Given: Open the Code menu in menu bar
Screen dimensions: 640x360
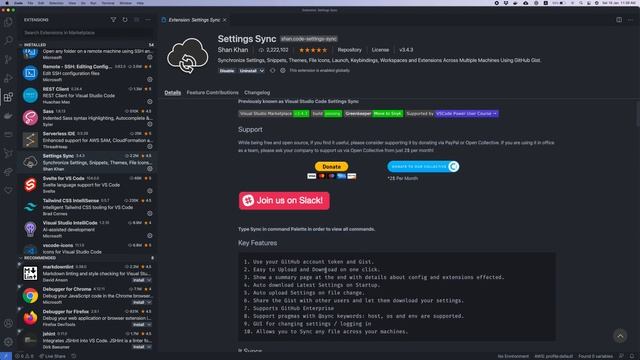Looking at the screenshot, I should pyautogui.click(x=19, y=3).
